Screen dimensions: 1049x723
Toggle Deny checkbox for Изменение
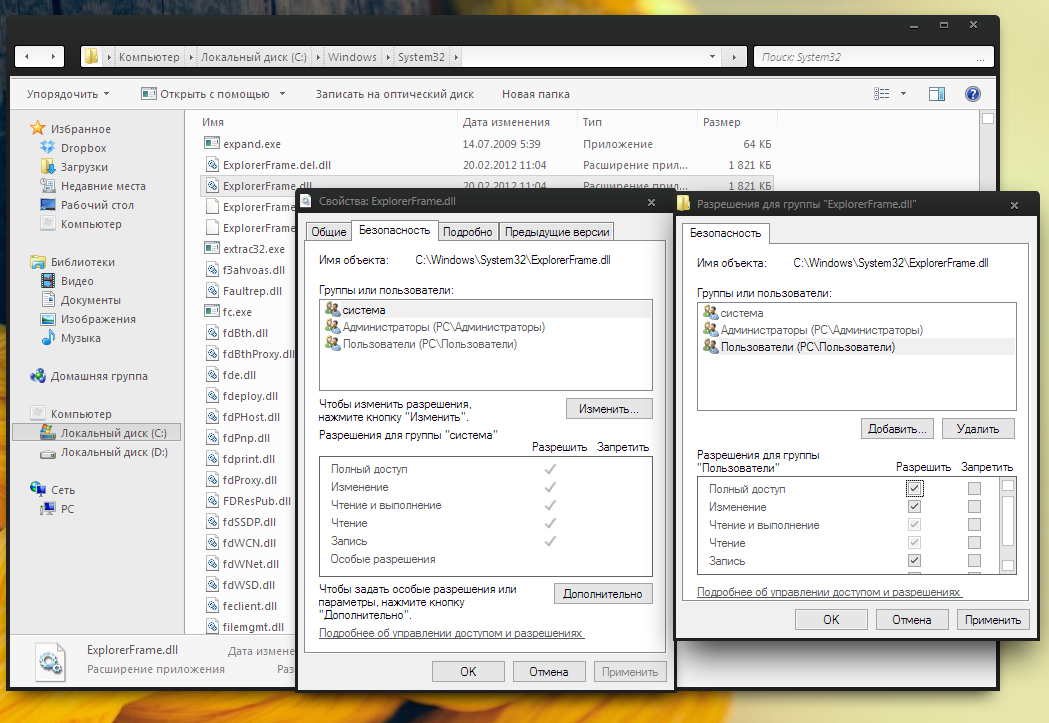point(974,506)
